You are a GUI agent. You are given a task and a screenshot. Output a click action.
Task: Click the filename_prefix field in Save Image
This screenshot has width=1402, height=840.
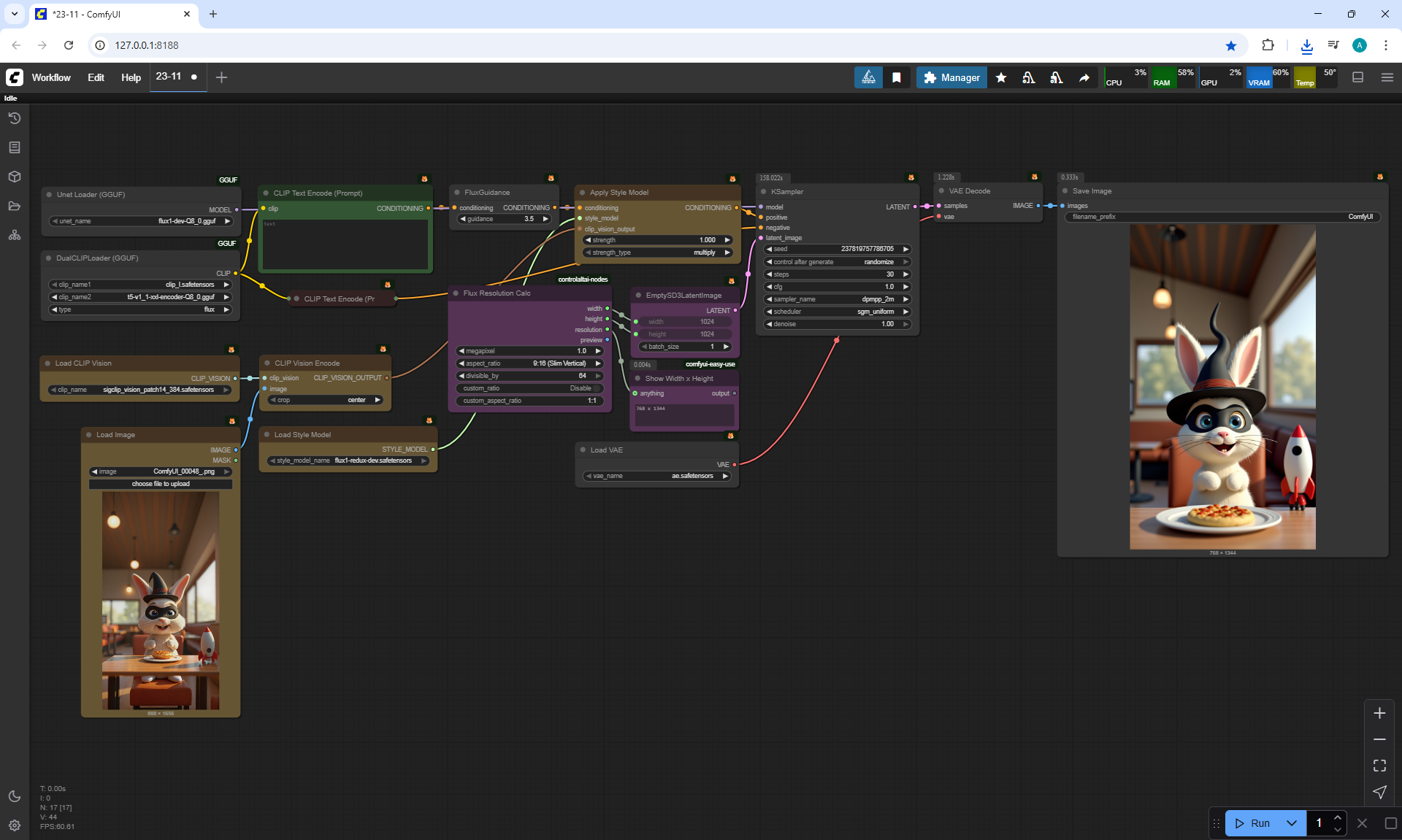coord(1222,217)
